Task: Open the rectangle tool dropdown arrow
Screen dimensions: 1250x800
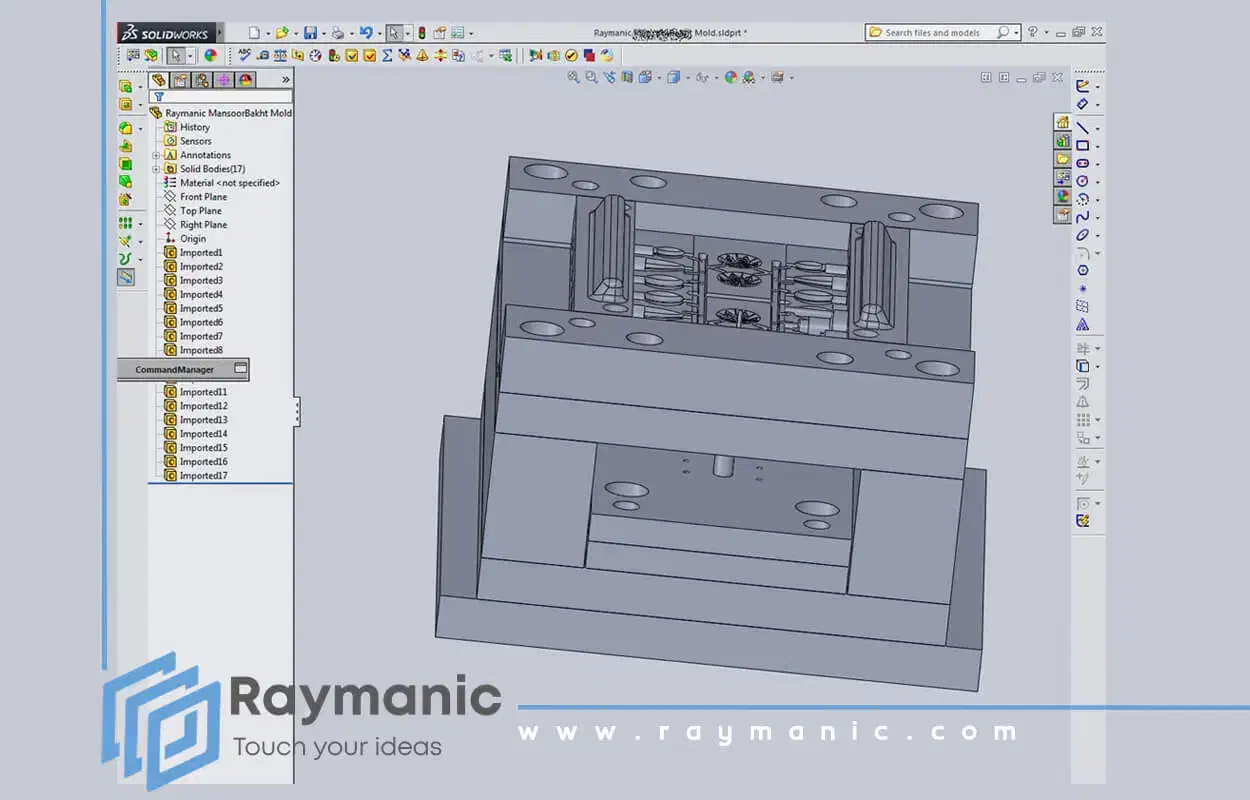Action: pyautogui.click(x=1097, y=146)
